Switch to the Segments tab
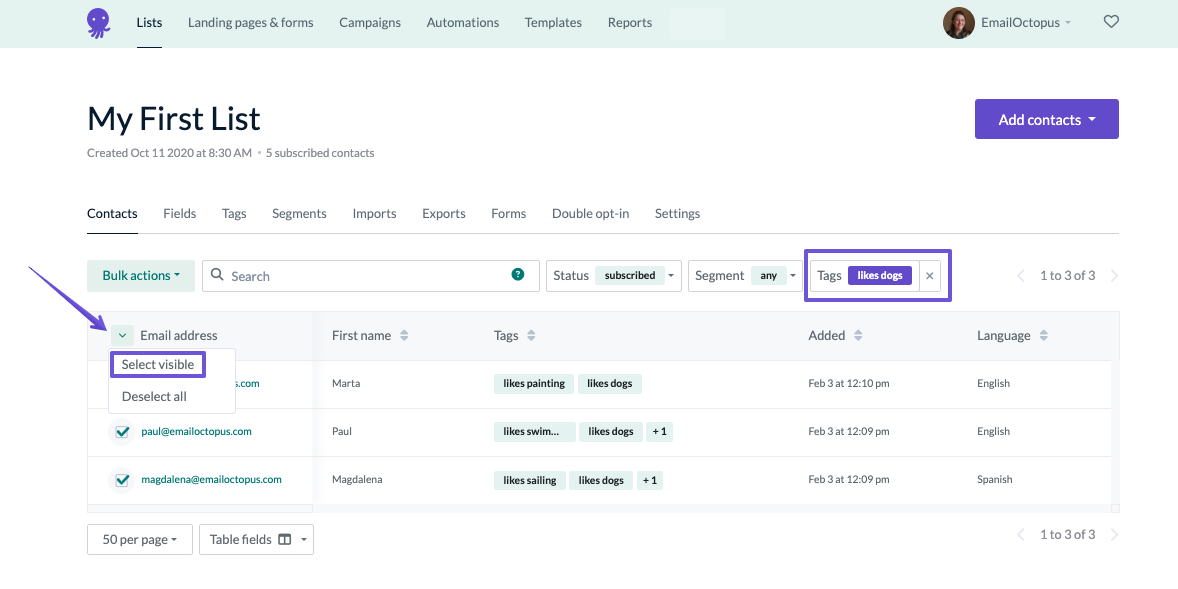 [299, 213]
